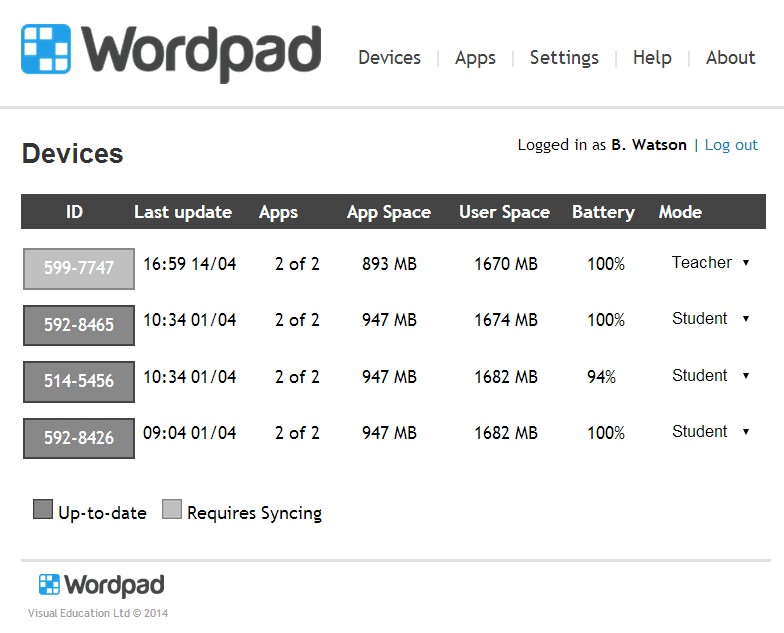Click the Requires Syncing legend label
The width and height of the screenshot is (784, 633).
click(x=254, y=514)
